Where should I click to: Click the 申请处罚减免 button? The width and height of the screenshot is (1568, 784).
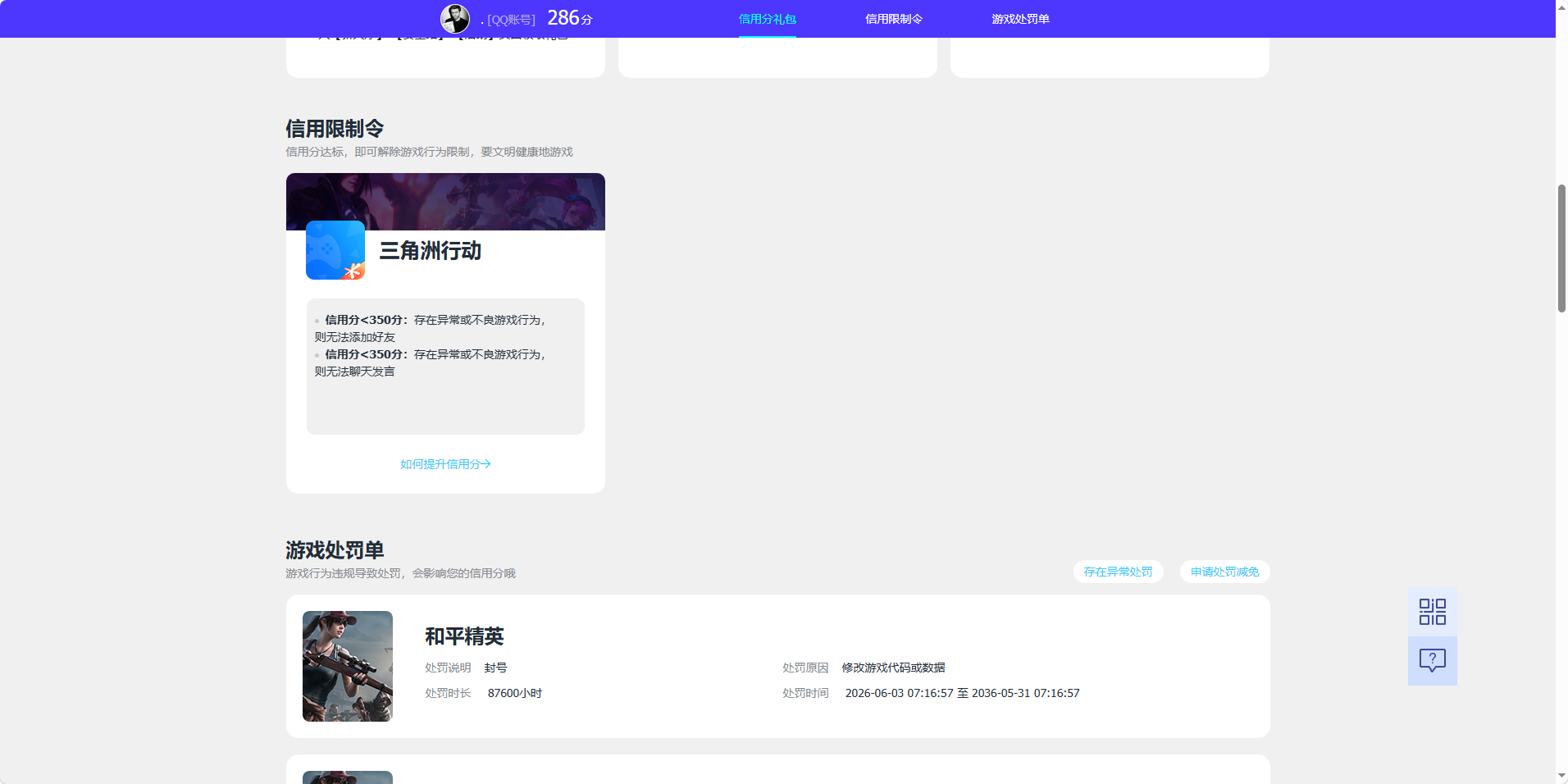pyautogui.click(x=1224, y=572)
